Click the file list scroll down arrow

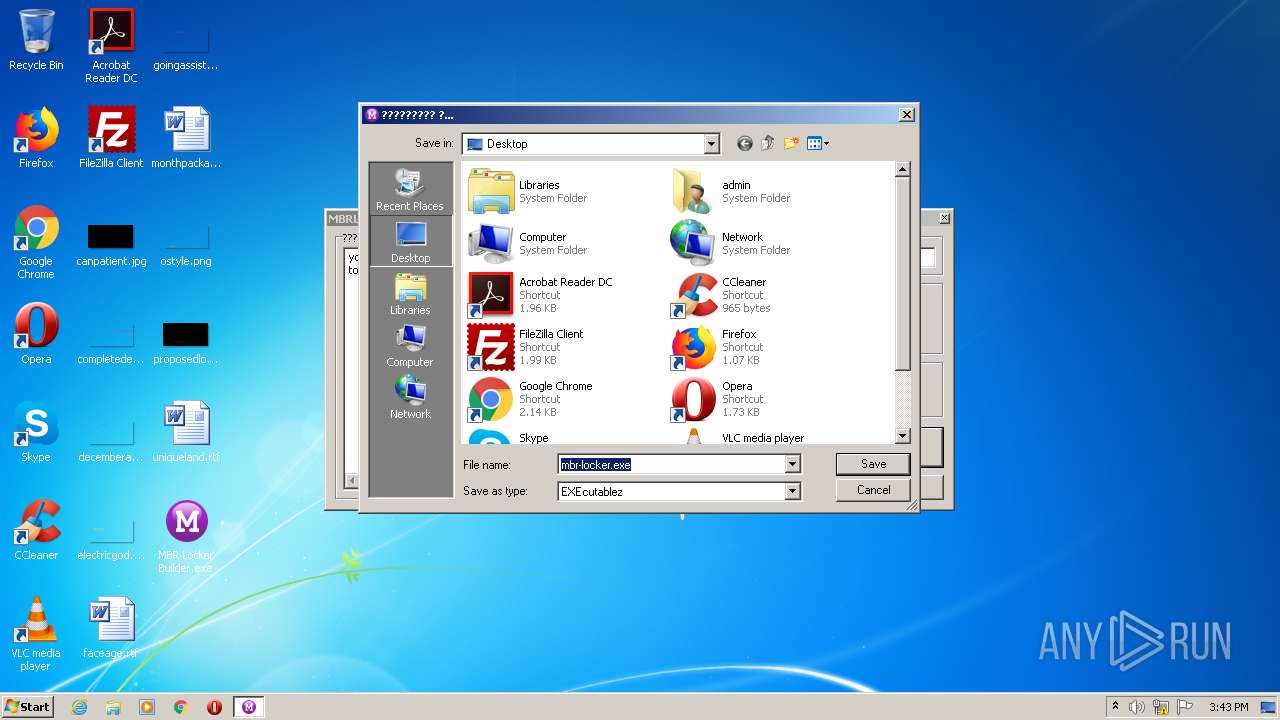point(903,436)
